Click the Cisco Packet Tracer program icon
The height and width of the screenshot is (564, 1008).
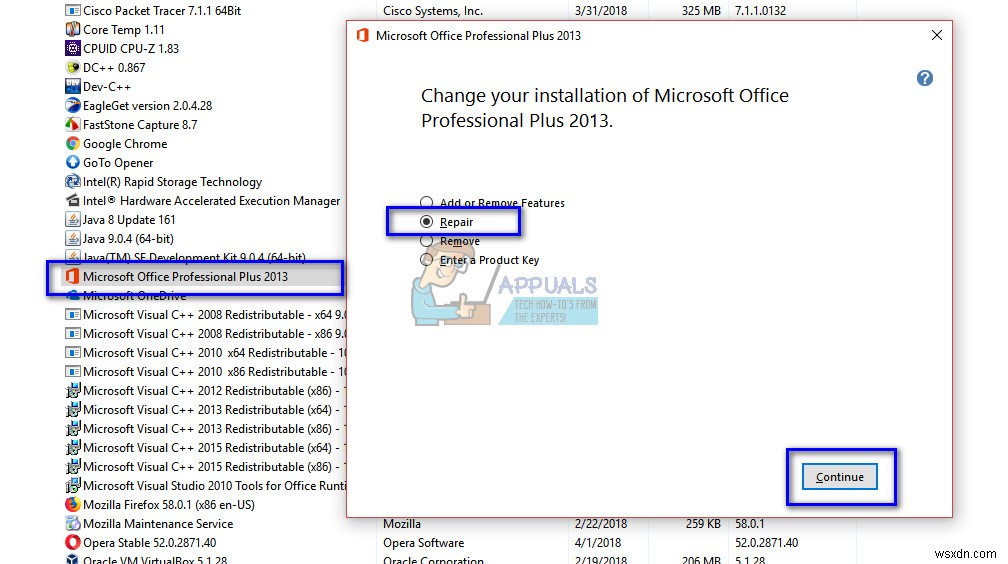coord(73,10)
